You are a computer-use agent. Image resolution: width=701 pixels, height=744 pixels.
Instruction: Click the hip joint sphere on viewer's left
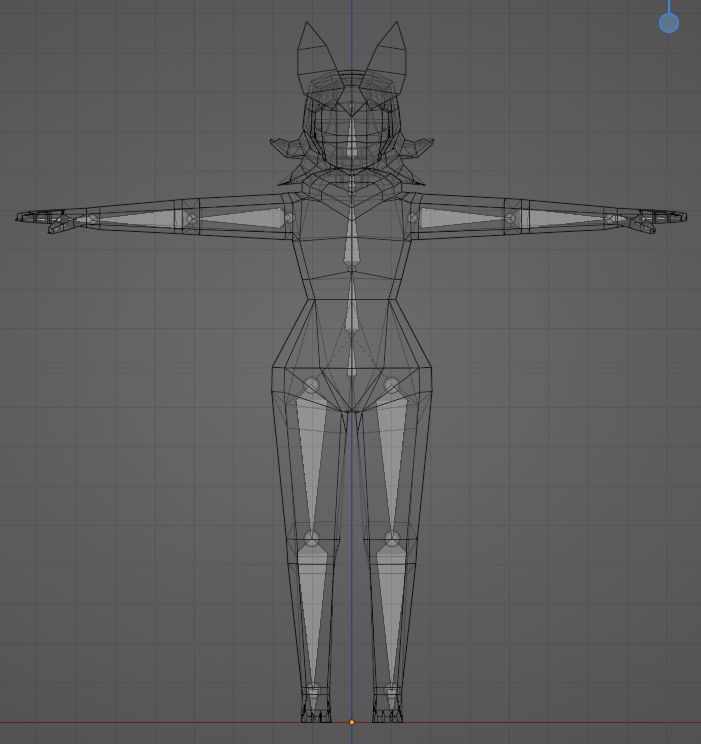click(x=312, y=385)
